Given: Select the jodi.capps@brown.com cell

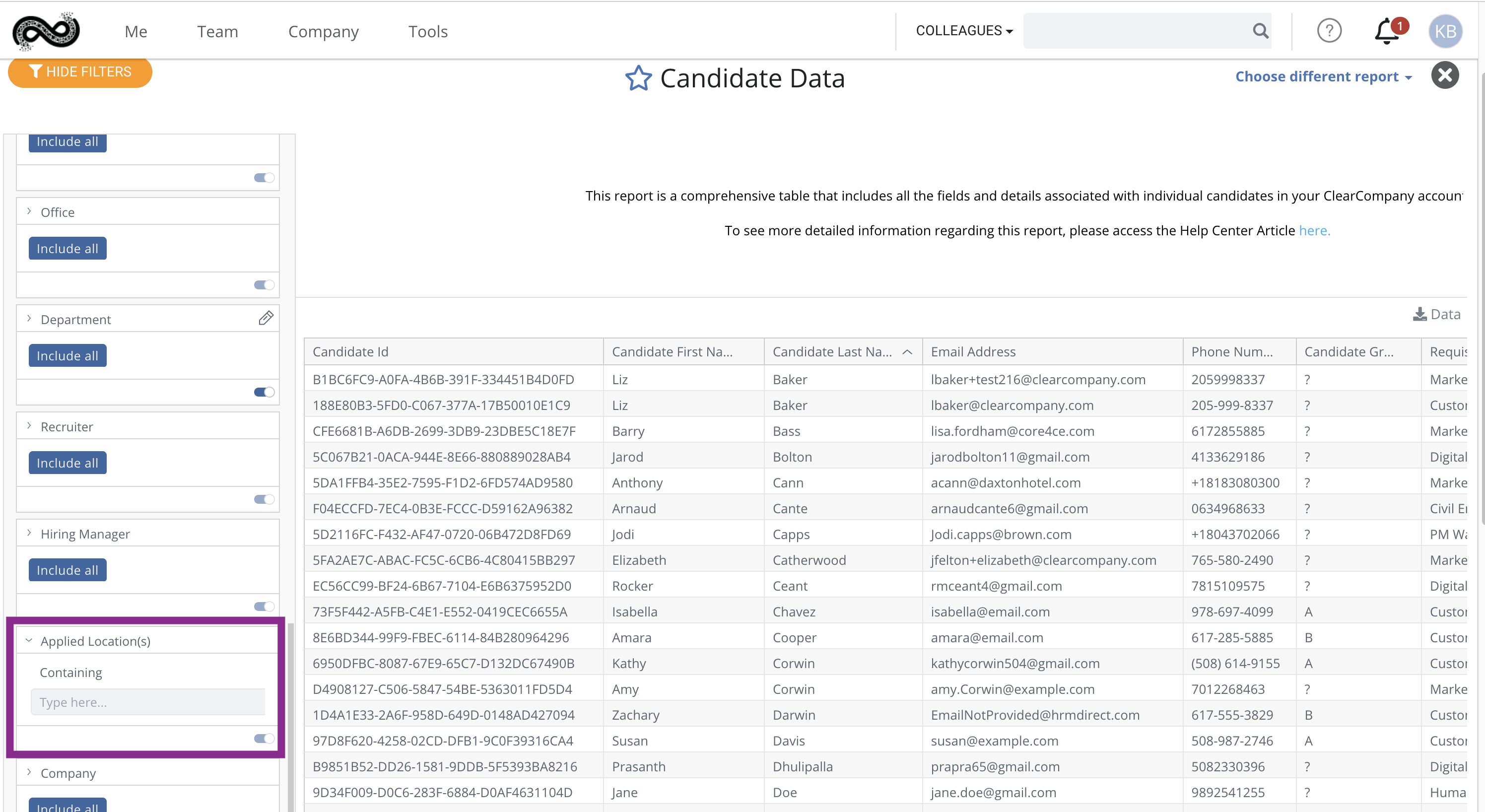Looking at the screenshot, I should tap(1053, 534).
